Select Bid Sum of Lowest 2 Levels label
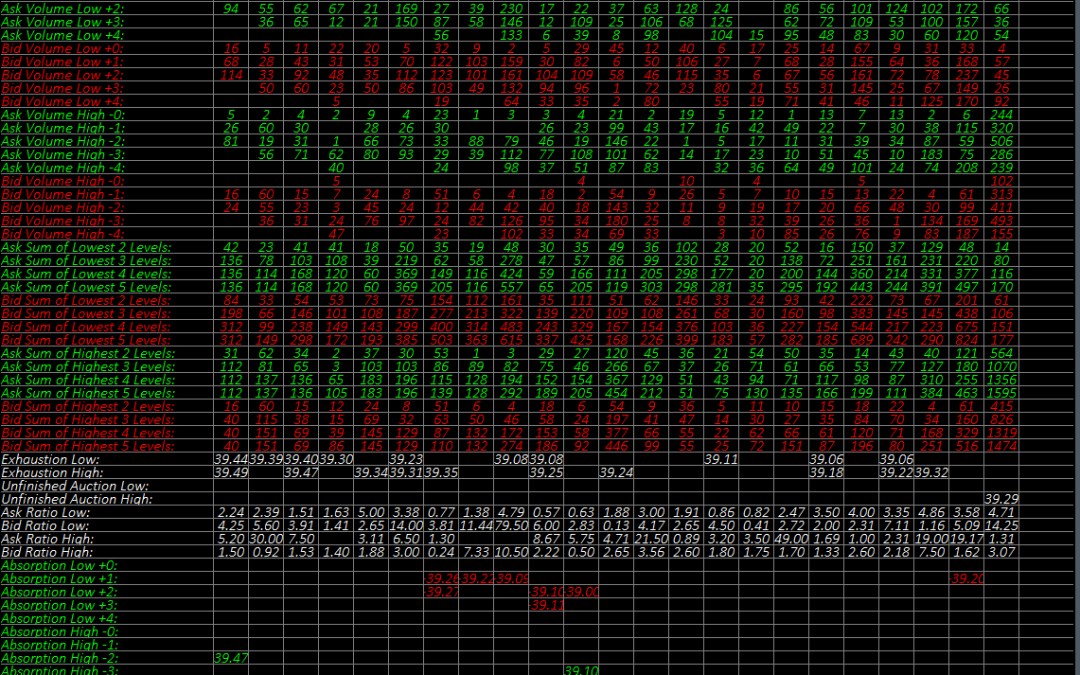This screenshot has height=675, width=1080. click(85, 300)
